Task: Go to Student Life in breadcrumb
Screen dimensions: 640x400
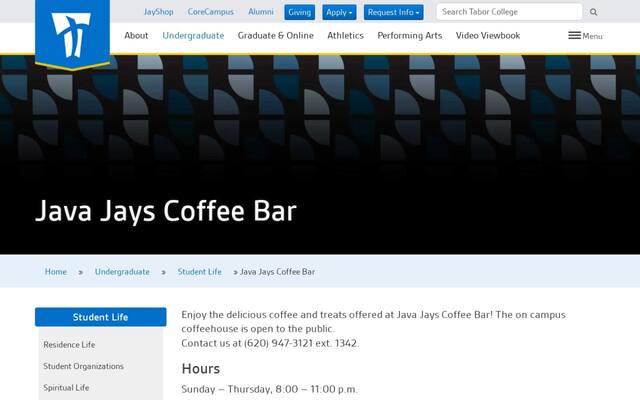Action: coord(200,271)
